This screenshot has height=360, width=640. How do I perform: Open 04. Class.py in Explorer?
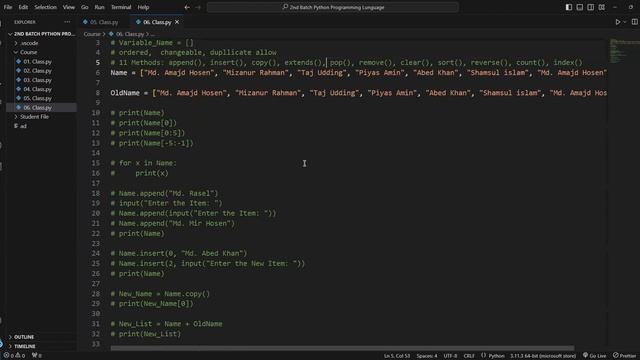click(x=41, y=89)
